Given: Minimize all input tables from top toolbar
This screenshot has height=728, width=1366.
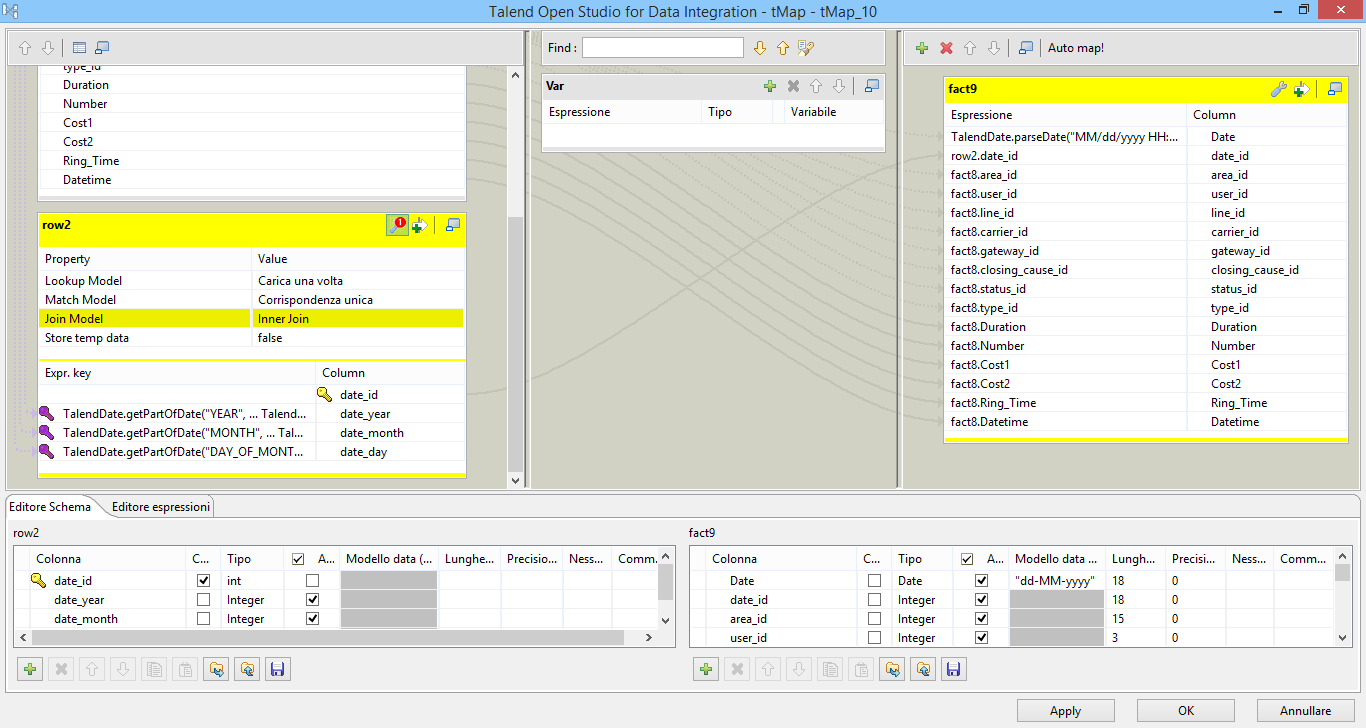Looking at the screenshot, I should click(x=102, y=48).
